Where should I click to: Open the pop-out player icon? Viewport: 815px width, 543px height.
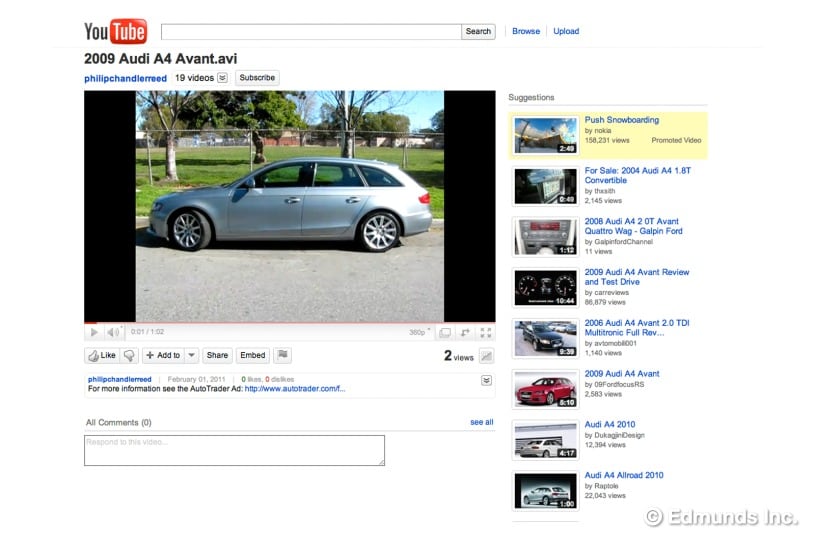coord(466,333)
